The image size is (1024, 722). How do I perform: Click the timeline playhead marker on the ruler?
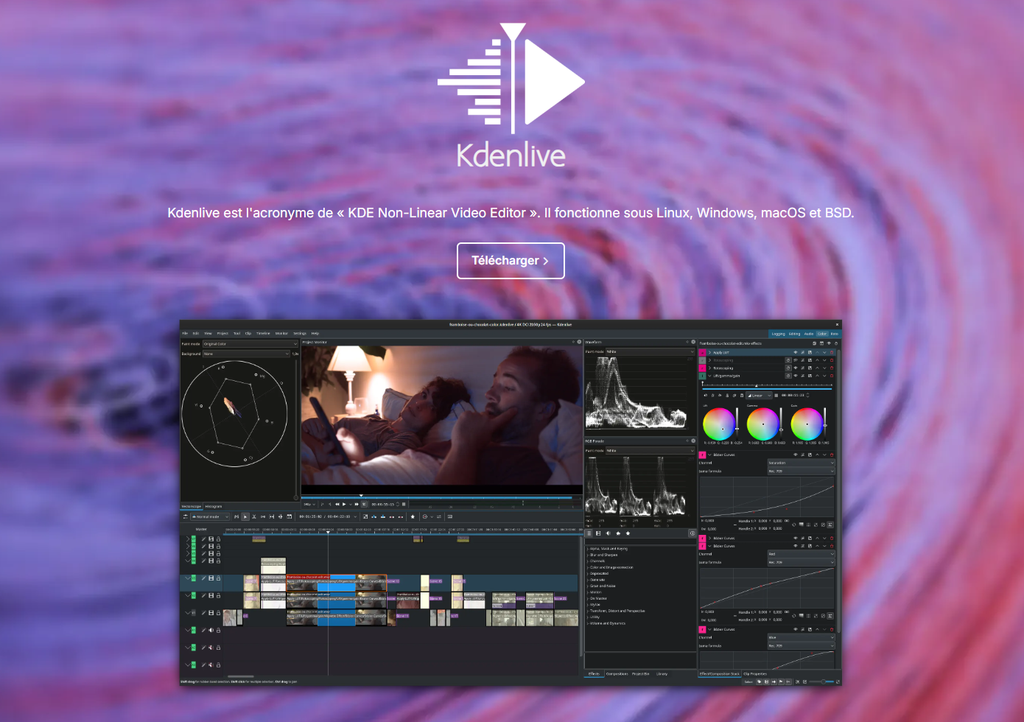point(328,532)
